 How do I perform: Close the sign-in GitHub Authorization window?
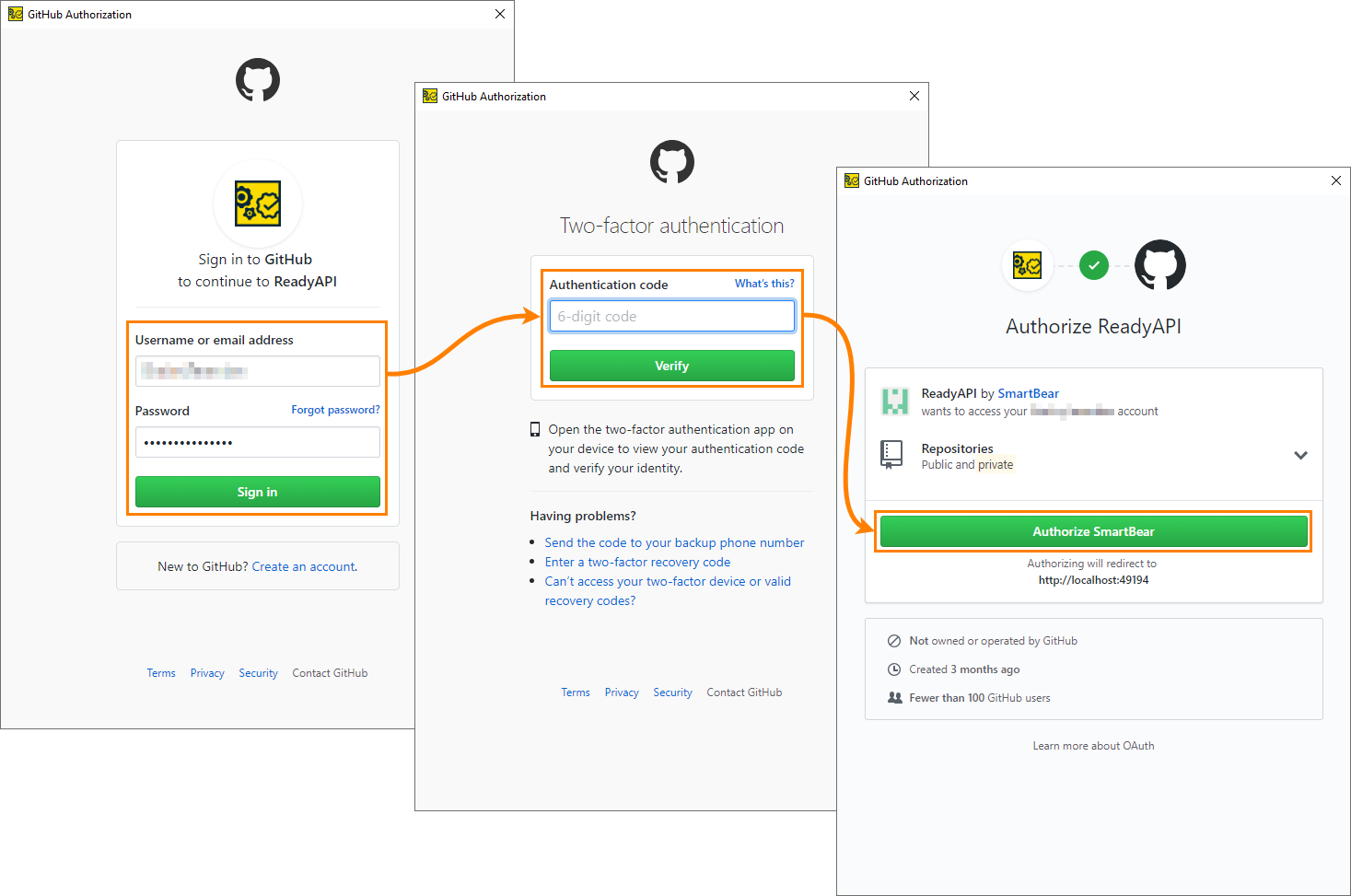500,14
